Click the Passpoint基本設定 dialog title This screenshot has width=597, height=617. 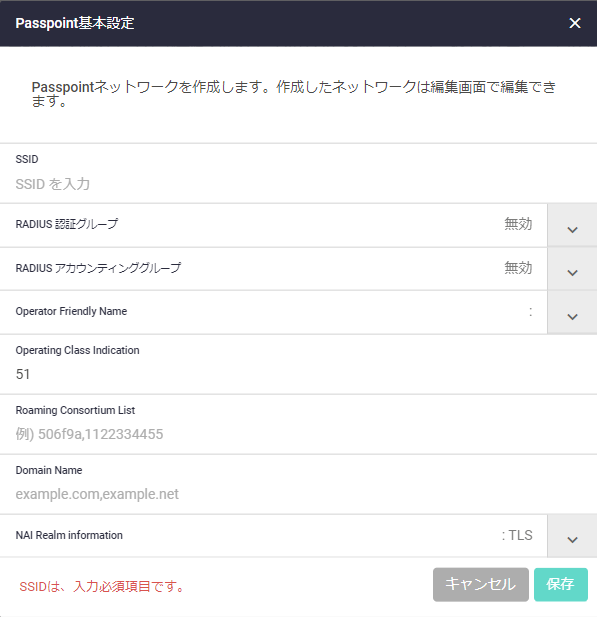click(75, 23)
